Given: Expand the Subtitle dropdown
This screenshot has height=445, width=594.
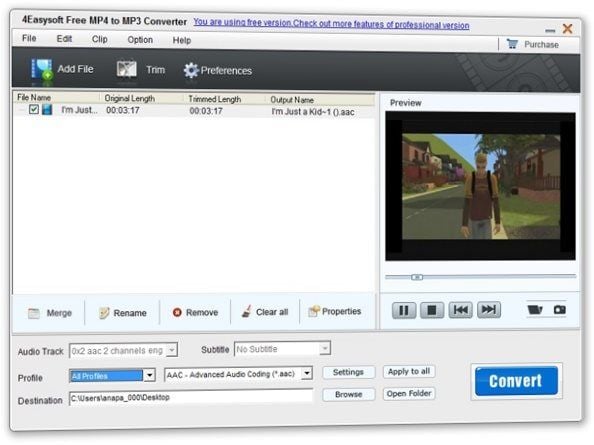Looking at the screenshot, I should [325, 348].
